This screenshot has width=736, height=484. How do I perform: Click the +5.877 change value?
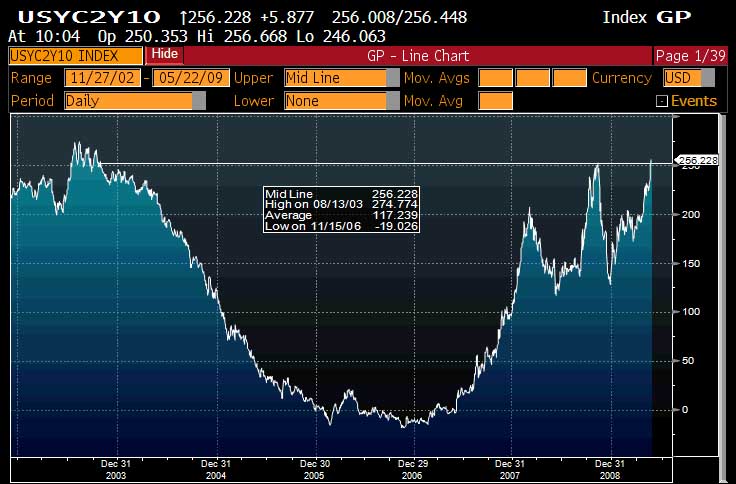click(x=287, y=18)
